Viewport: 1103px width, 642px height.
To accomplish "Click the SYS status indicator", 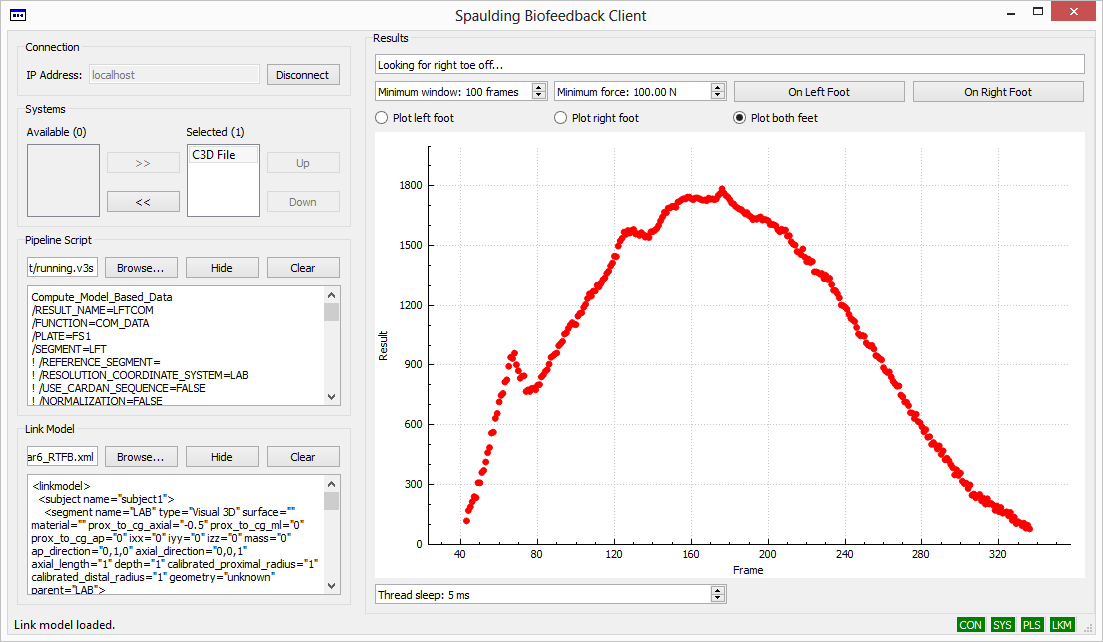I will pyautogui.click(x=1002, y=624).
